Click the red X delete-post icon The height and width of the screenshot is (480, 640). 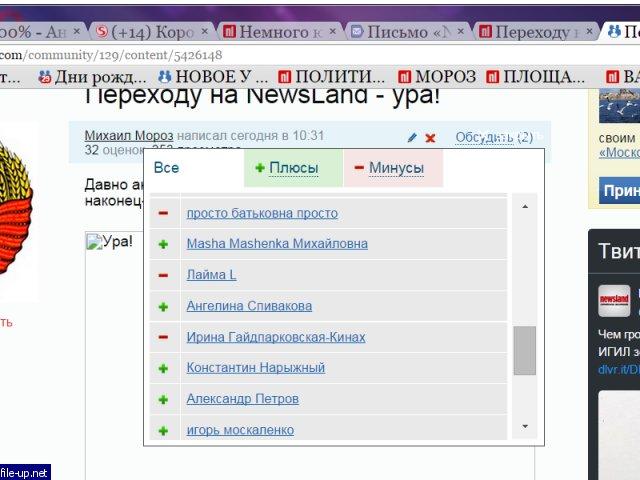430,138
